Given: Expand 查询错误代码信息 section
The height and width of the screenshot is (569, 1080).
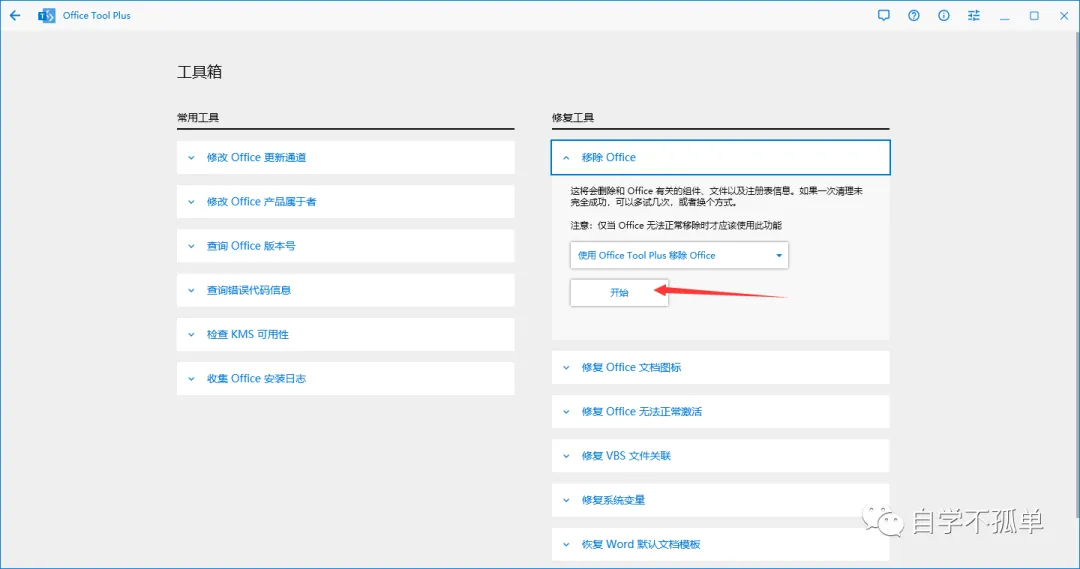Looking at the screenshot, I should click(x=346, y=290).
